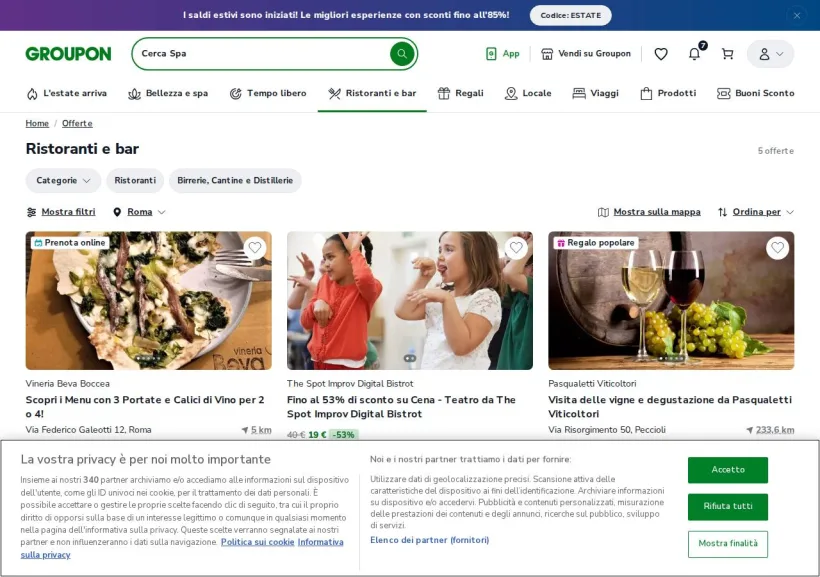The width and height of the screenshot is (820, 577).
Task: Open the shopping cart icon
Action: [727, 53]
